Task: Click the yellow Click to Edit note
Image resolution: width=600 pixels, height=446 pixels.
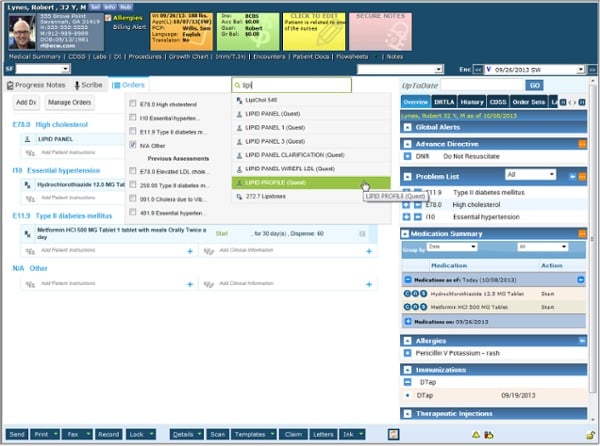Action: tap(314, 30)
